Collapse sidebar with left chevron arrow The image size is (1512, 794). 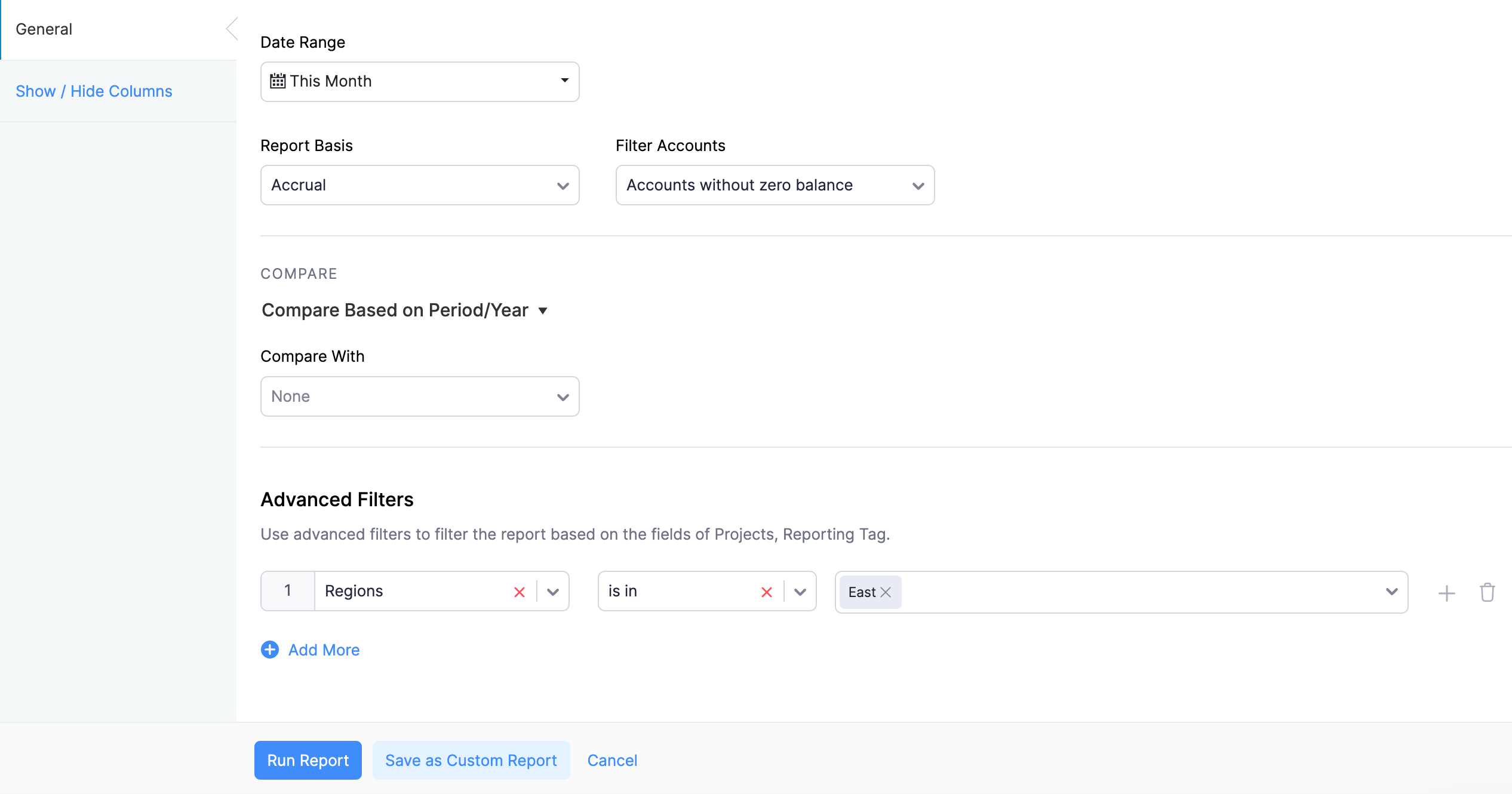[x=232, y=29]
